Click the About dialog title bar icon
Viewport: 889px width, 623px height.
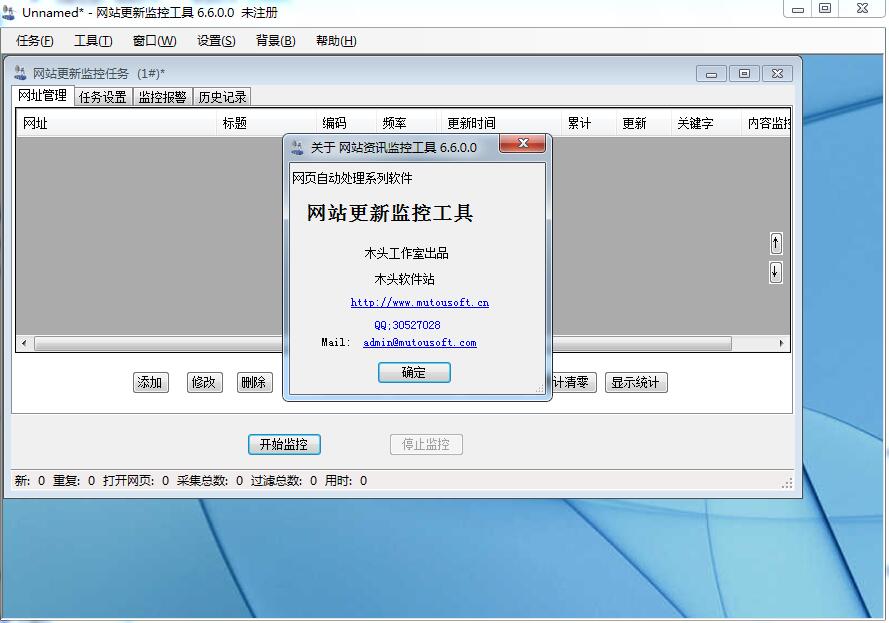pos(297,143)
